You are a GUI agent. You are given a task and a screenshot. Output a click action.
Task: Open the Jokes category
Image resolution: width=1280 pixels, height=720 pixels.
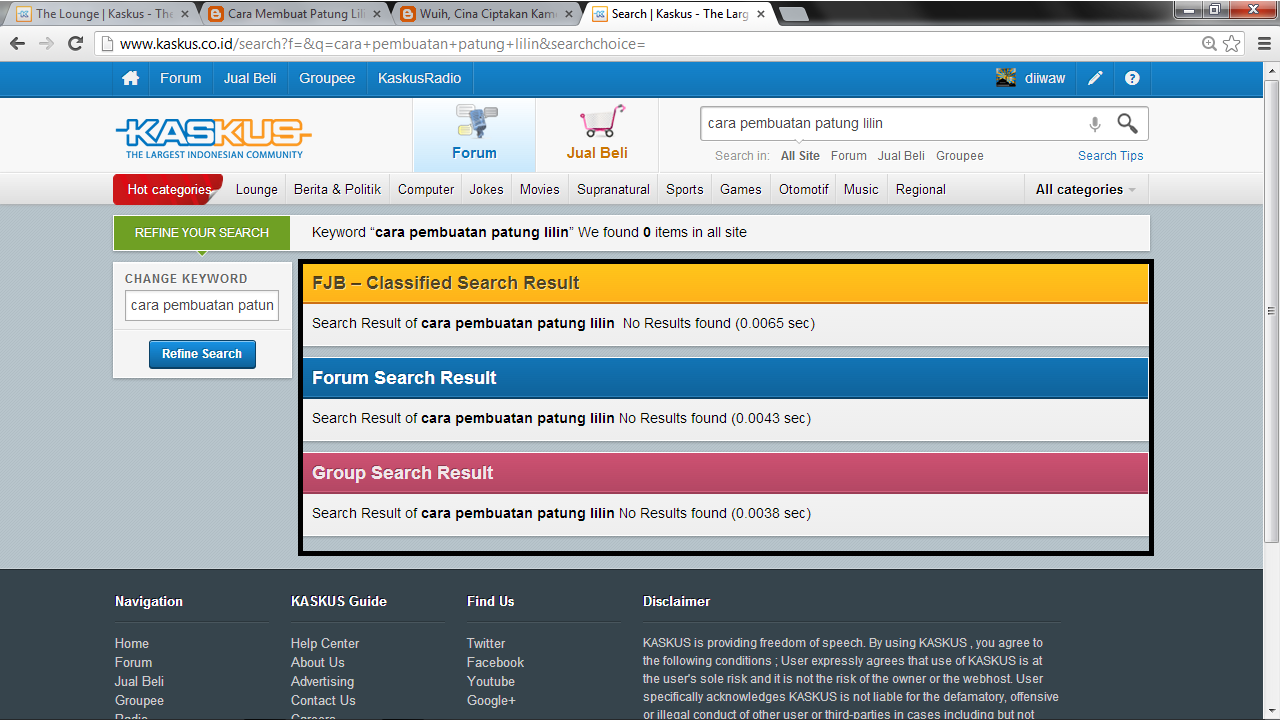click(x=487, y=189)
